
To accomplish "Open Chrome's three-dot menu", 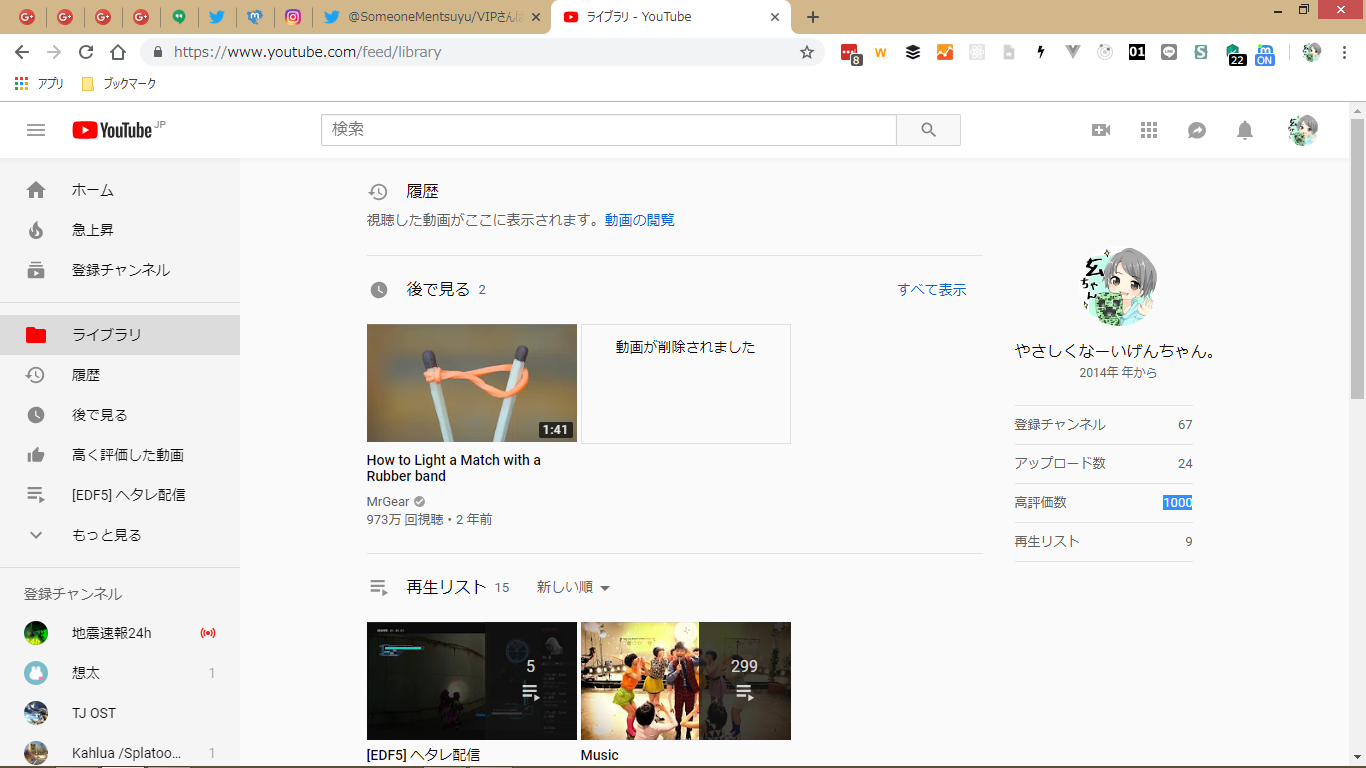I will (x=1344, y=52).
